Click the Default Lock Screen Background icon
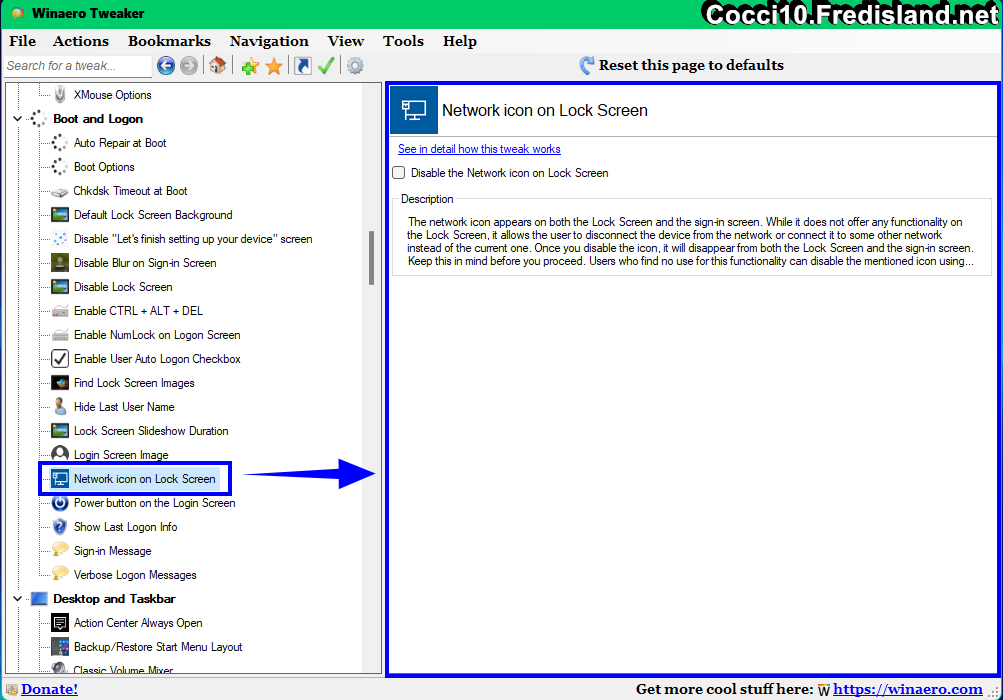 click(59, 215)
